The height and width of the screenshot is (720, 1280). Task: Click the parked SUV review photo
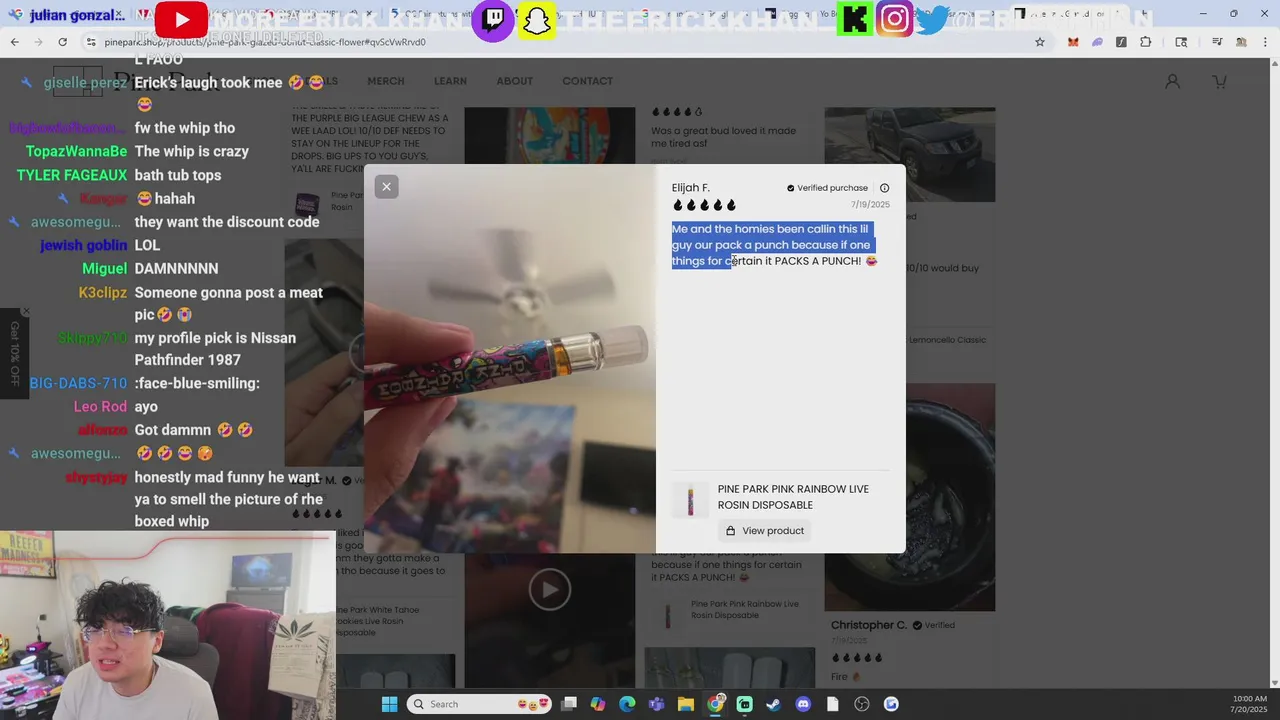(x=909, y=155)
